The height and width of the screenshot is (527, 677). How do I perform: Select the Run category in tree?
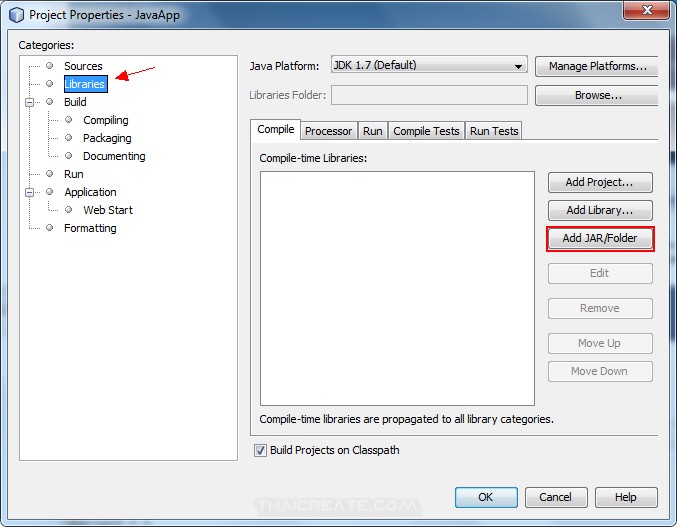pos(73,174)
